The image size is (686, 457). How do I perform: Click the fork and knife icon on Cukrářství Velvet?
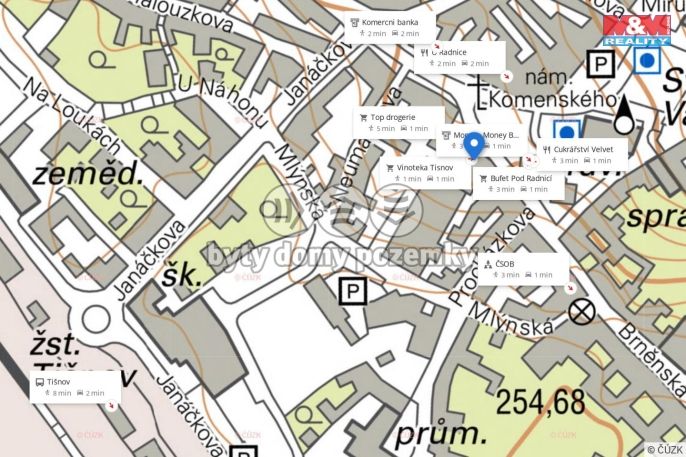[546, 150]
